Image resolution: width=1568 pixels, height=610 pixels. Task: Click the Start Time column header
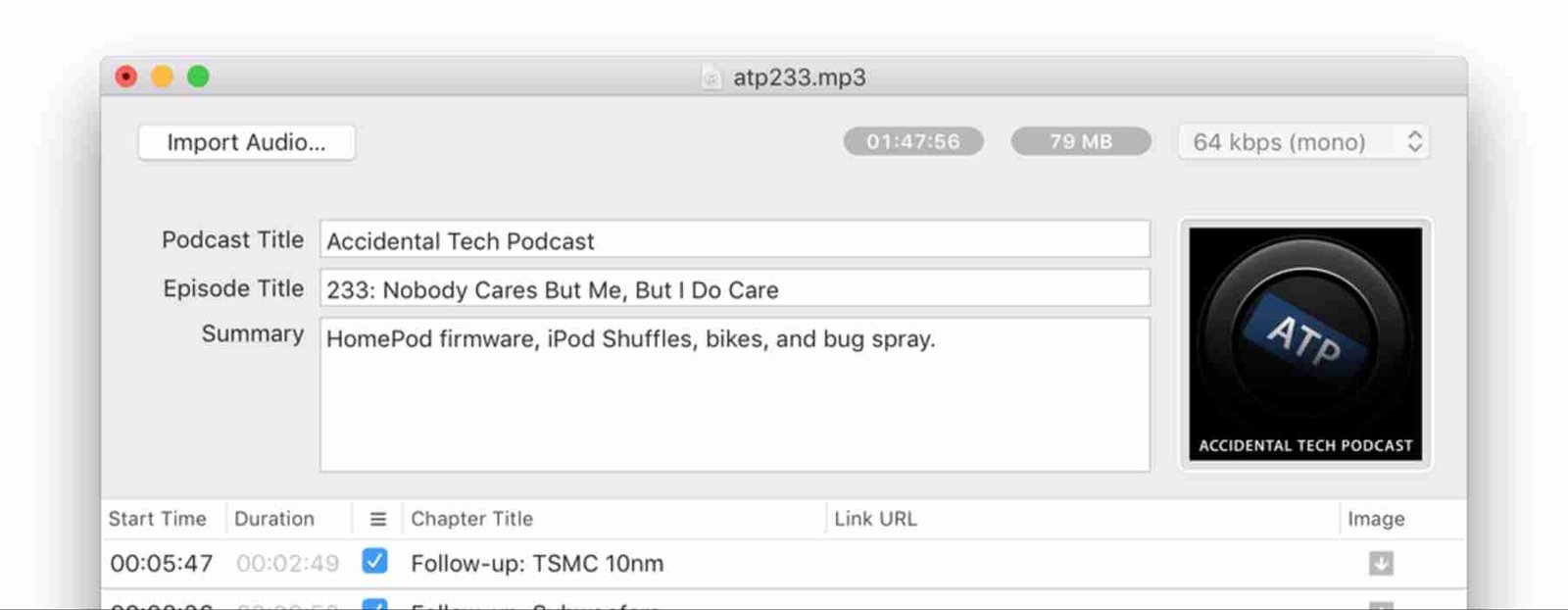(x=157, y=519)
